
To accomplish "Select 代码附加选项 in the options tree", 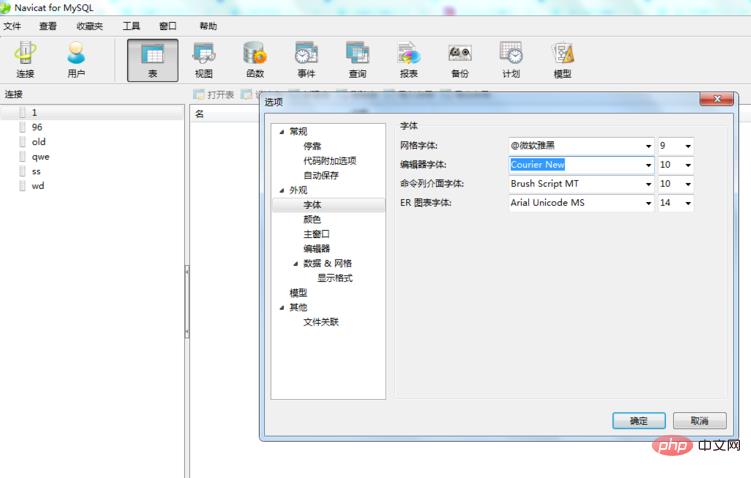I will click(x=330, y=161).
